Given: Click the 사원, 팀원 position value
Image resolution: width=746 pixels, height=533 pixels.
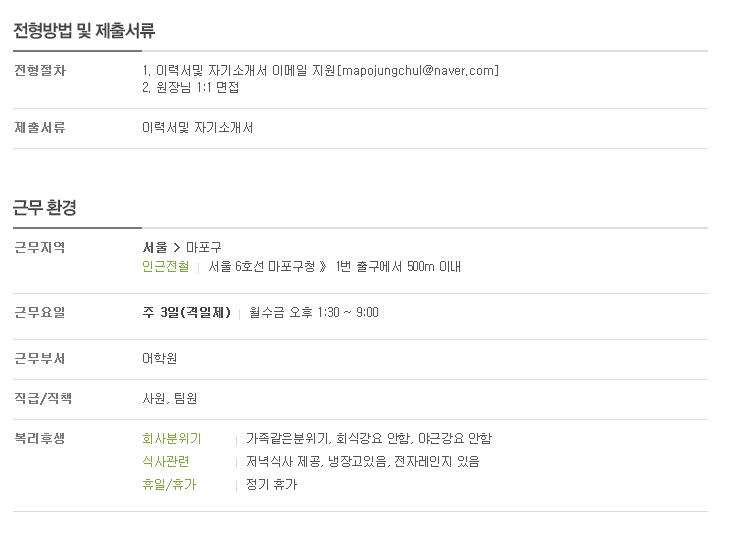Looking at the screenshot, I should pos(169,398).
